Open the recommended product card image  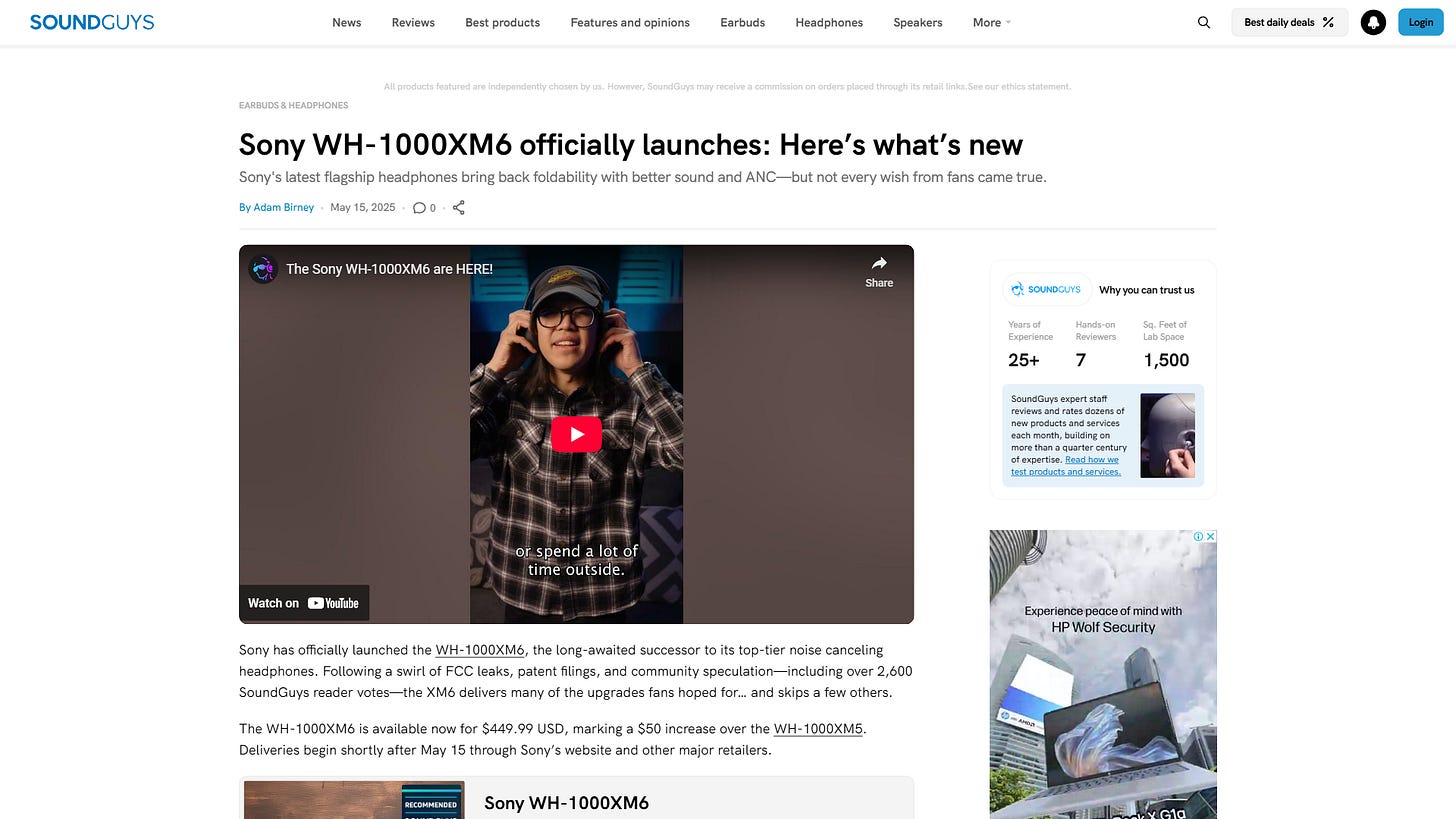(x=354, y=800)
